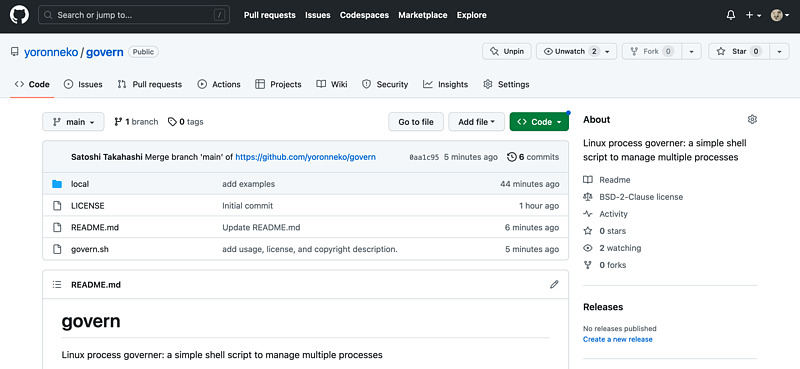Switch to the Issues tab

pyautogui.click(x=83, y=84)
